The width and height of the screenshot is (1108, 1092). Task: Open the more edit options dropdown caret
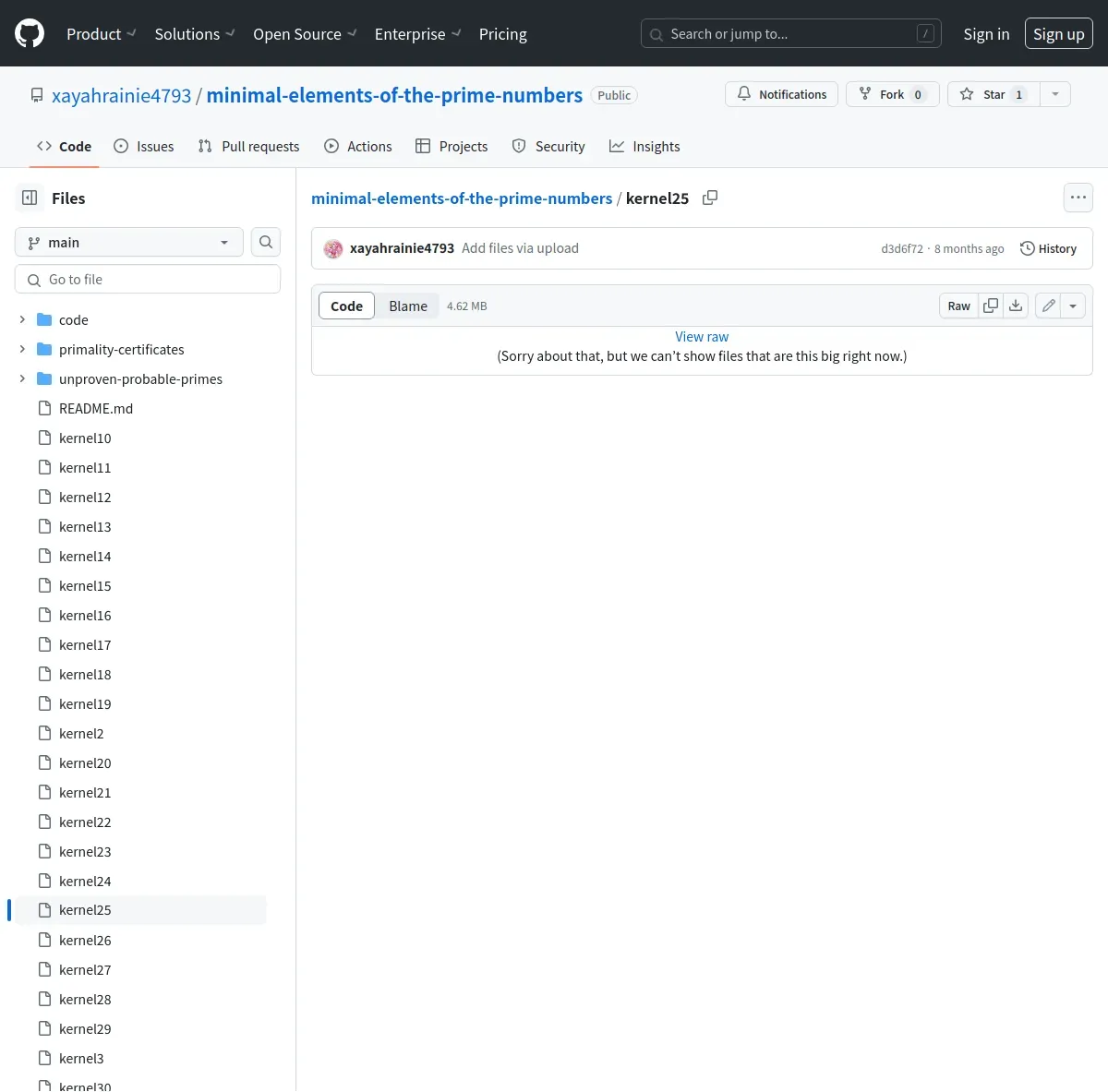(x=1073, y=306)
